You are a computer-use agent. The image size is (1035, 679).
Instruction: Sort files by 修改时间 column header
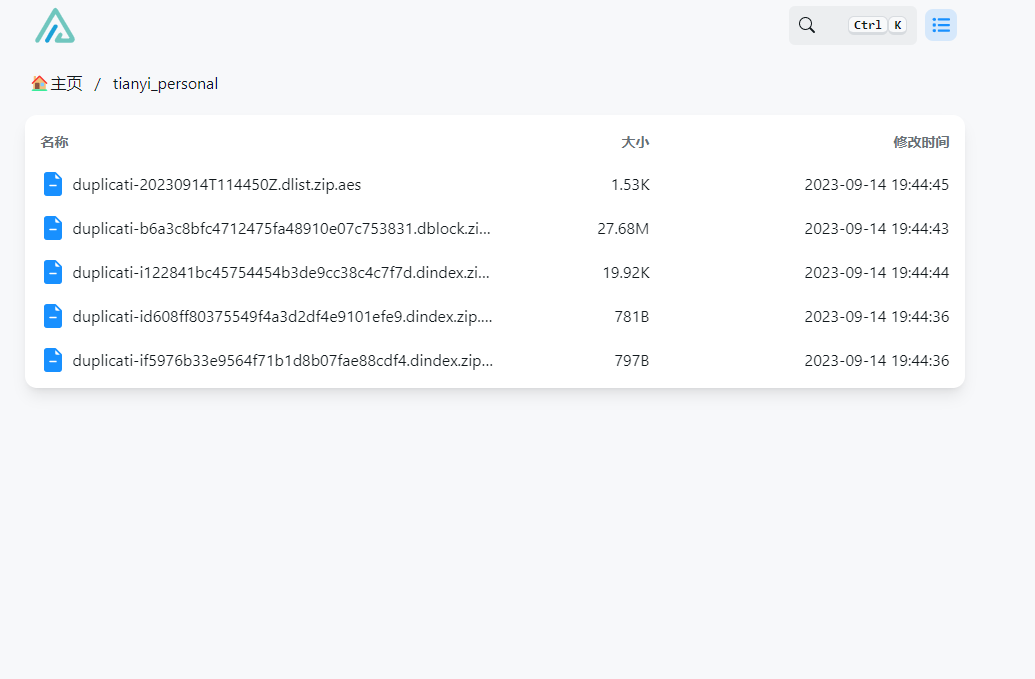(920, 142)
